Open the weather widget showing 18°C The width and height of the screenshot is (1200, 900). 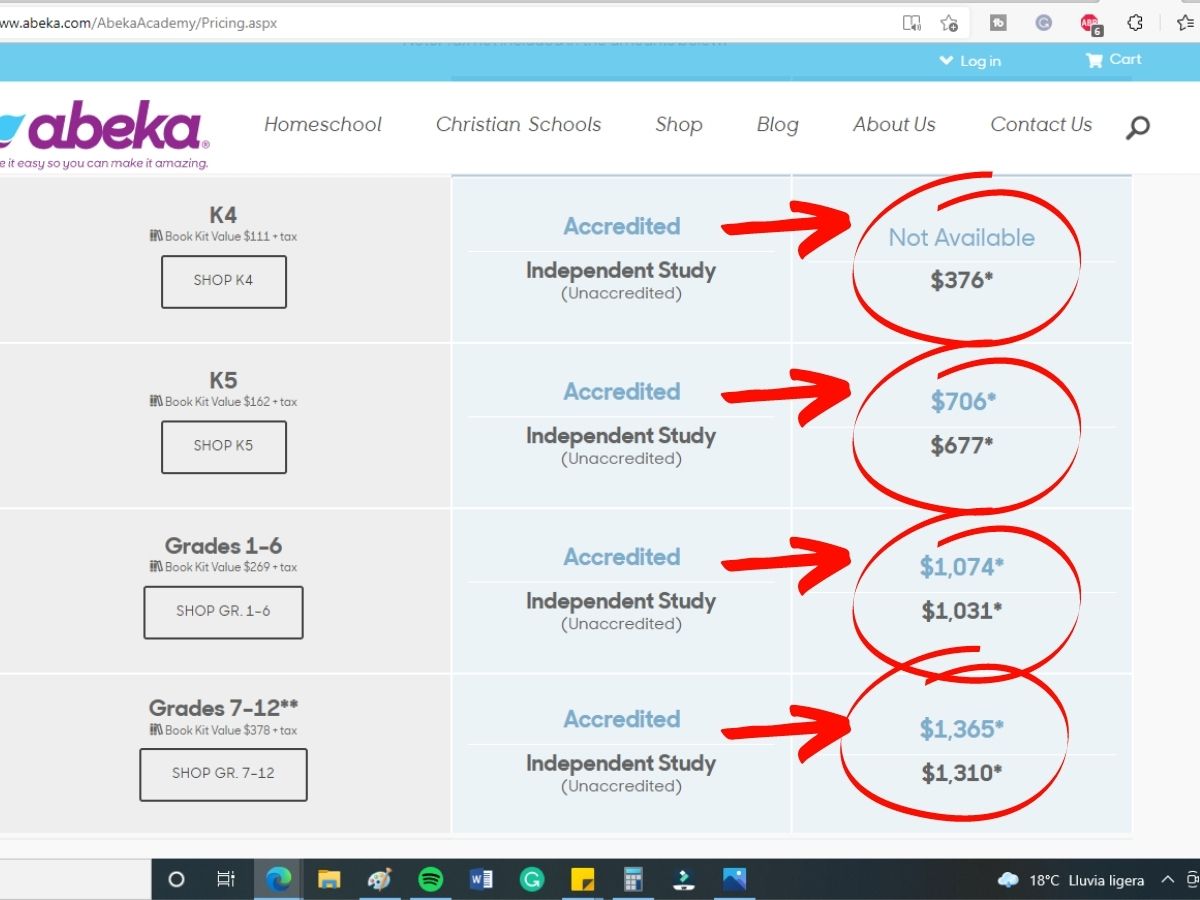coord(1071,880)
